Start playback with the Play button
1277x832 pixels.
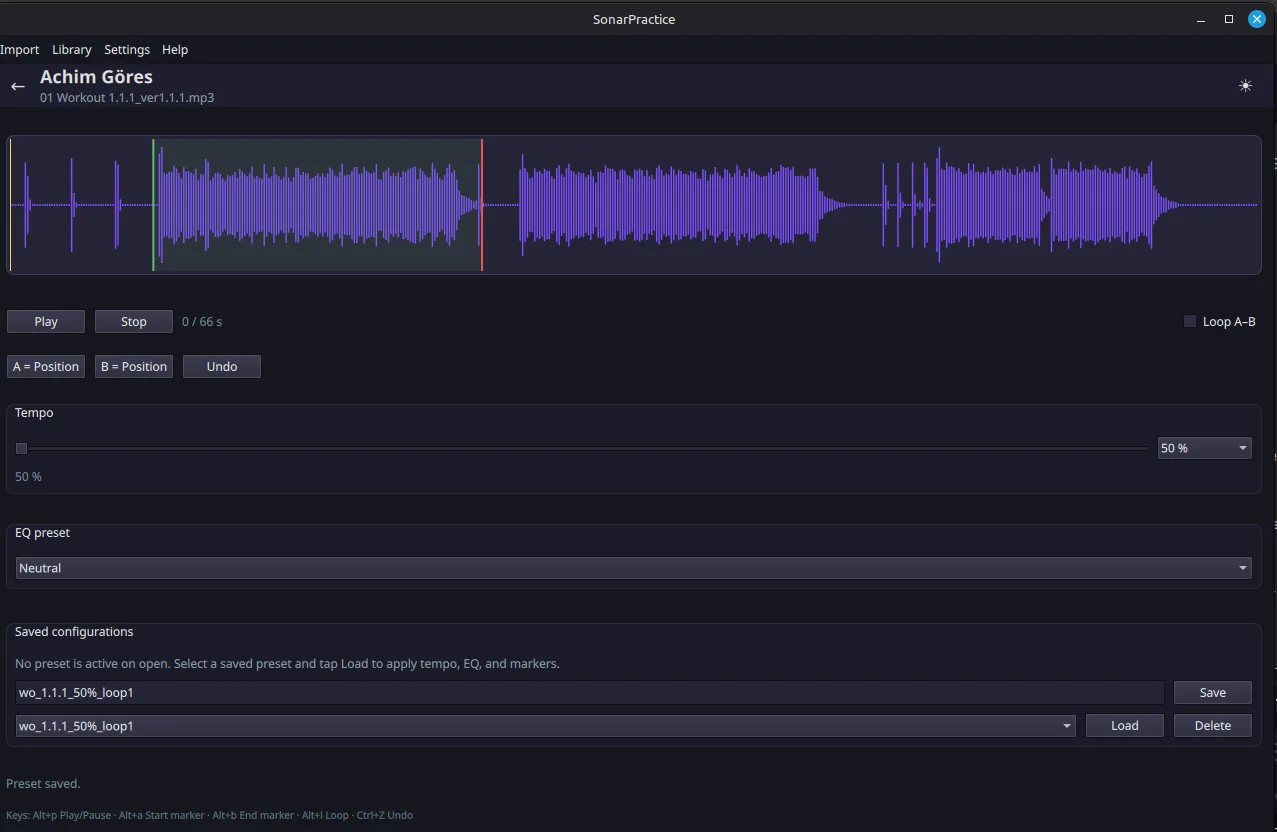tap(46, 322)
